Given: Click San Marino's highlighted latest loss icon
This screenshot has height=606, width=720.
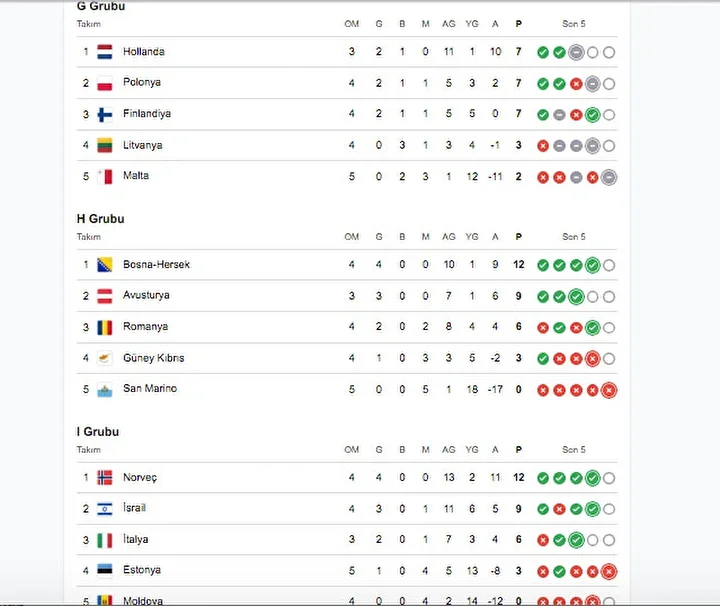Looking at the screenshot, I should [609, 390].
